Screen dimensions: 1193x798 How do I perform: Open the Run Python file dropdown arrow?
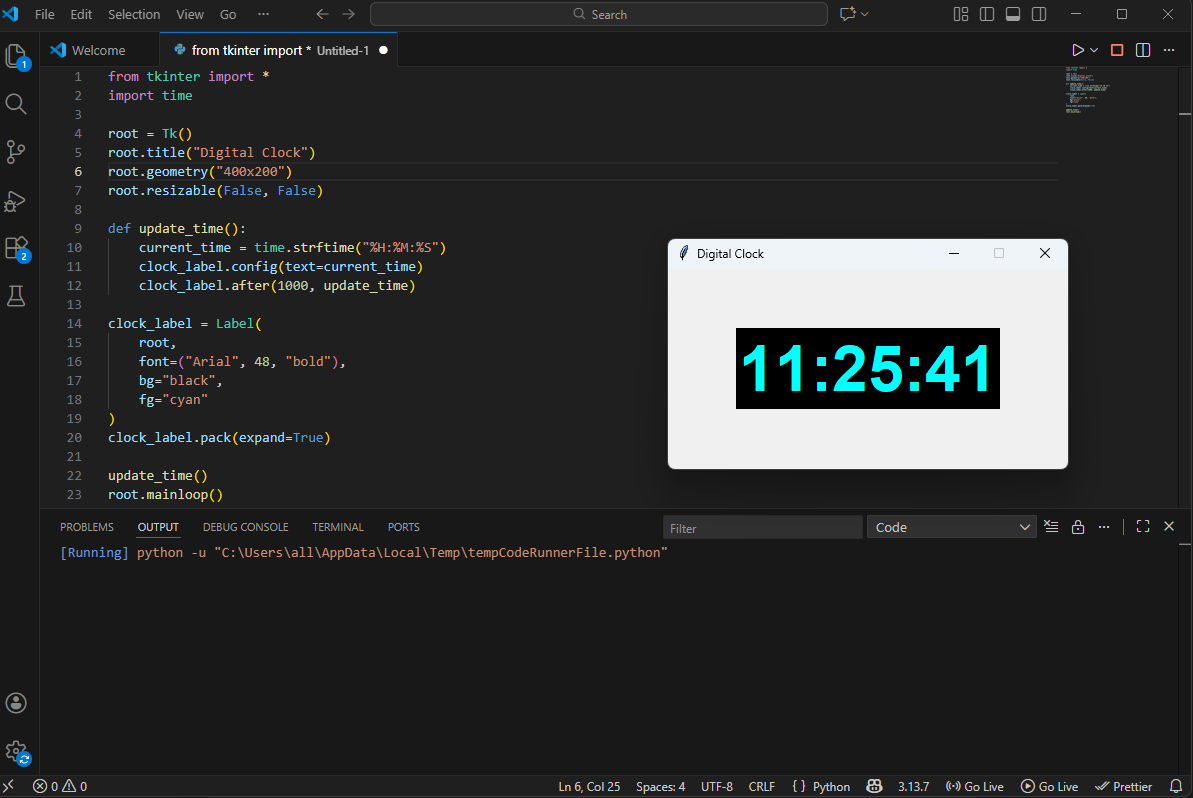pos(1093,49)
